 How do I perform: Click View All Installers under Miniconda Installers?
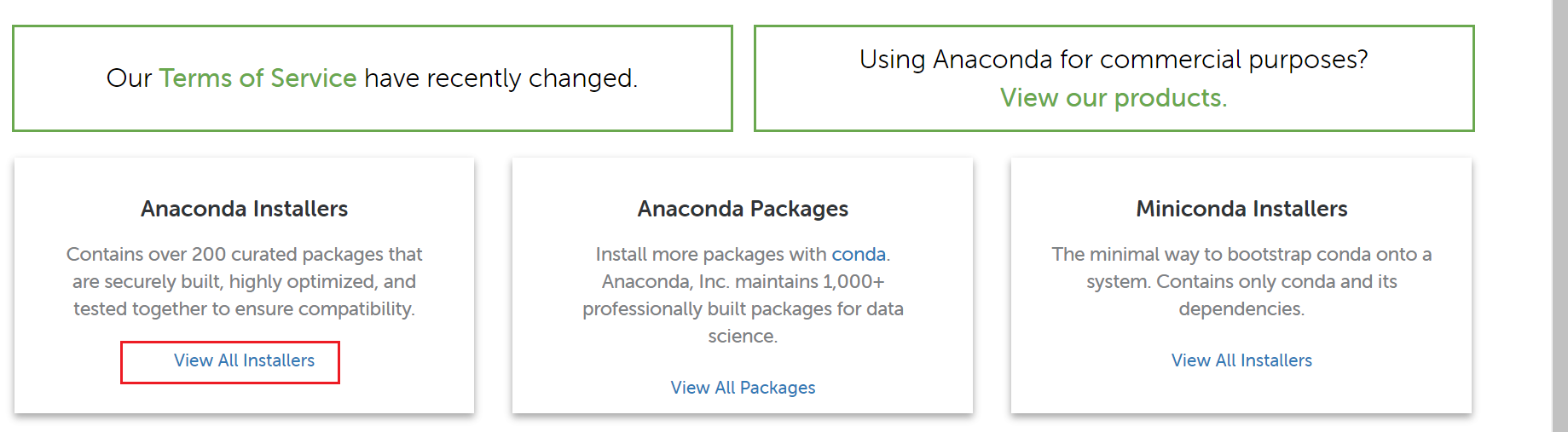coord(1241,360)
